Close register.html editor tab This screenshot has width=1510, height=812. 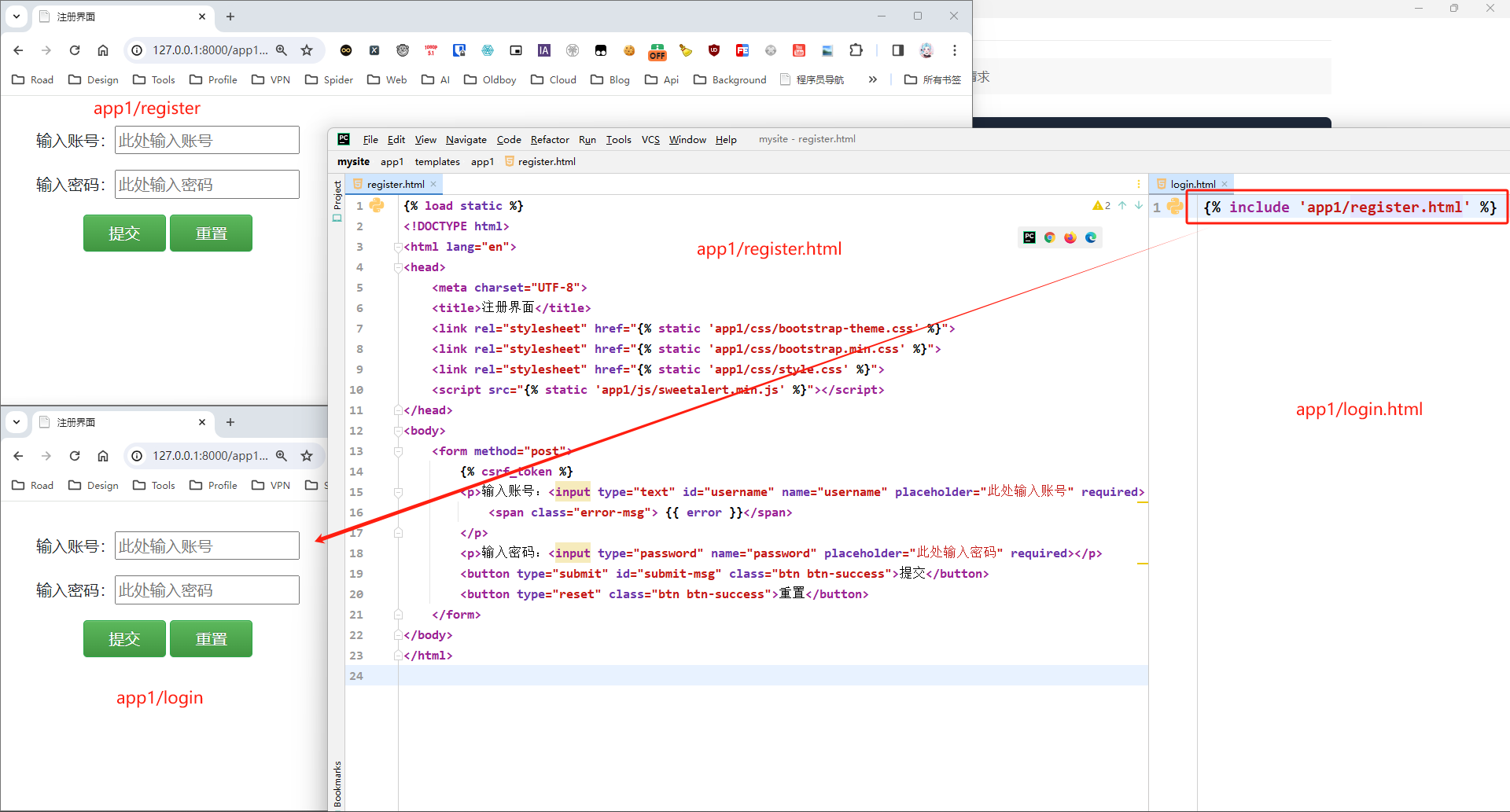tap(433, 184)
